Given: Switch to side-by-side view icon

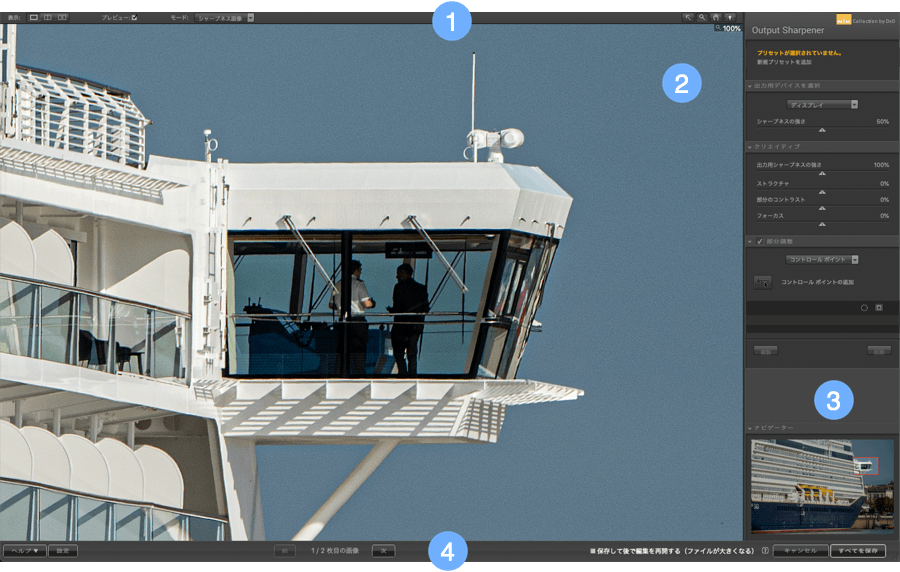Looking at the screenshot, I should pos(62,18).
